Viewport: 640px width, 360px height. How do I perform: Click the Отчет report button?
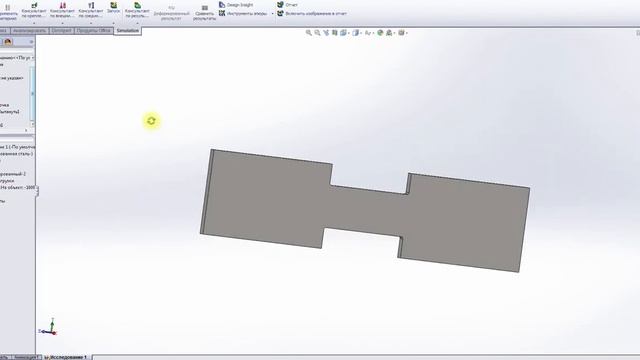pyautogui.click(x=287, y=4)
